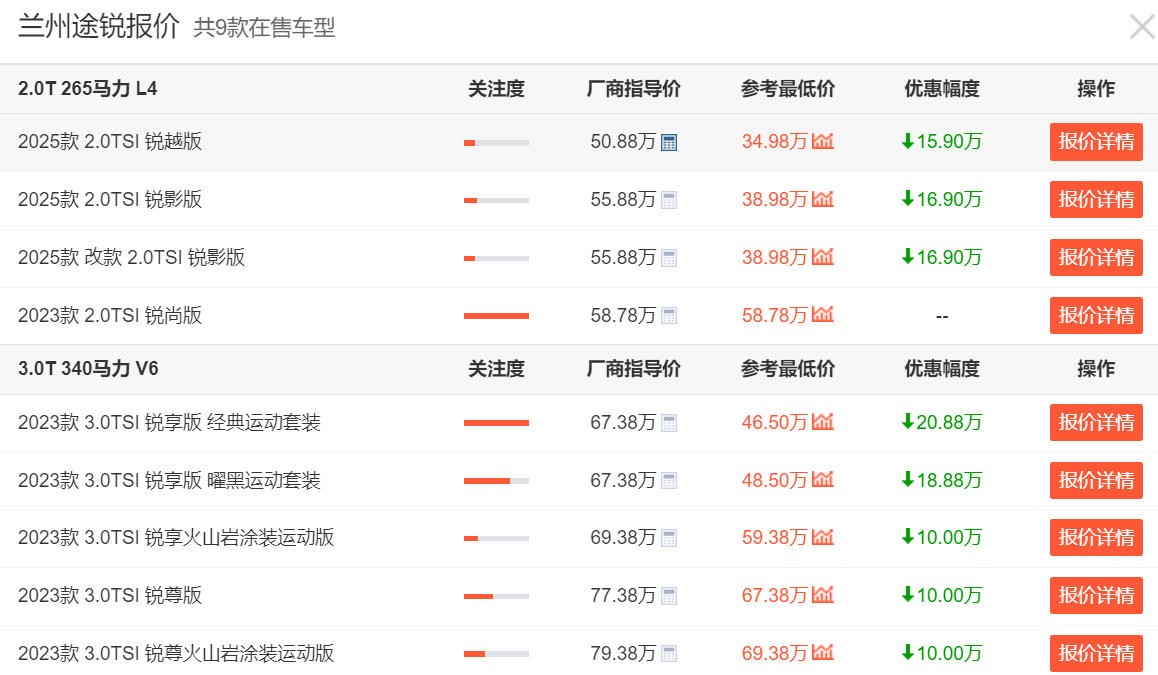Open model link 2025款 2.0TSI 锐越版
The width and height of the screenshot is (1158, 675).
pos(110,141)
